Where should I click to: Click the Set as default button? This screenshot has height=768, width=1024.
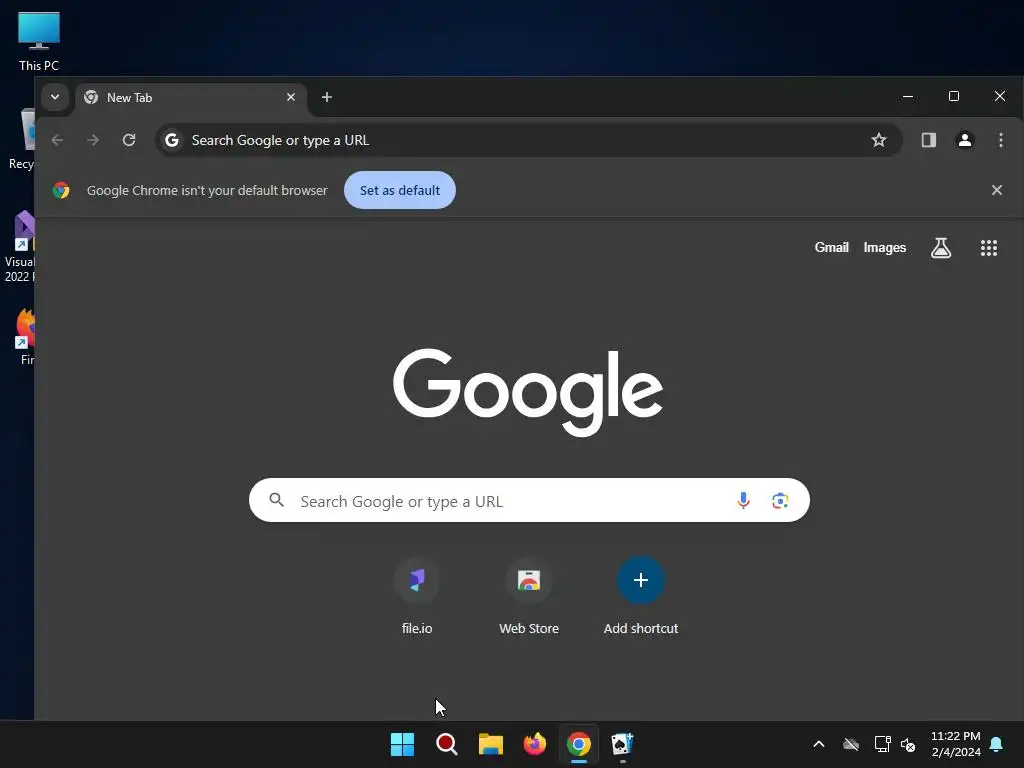click(400, 190)
